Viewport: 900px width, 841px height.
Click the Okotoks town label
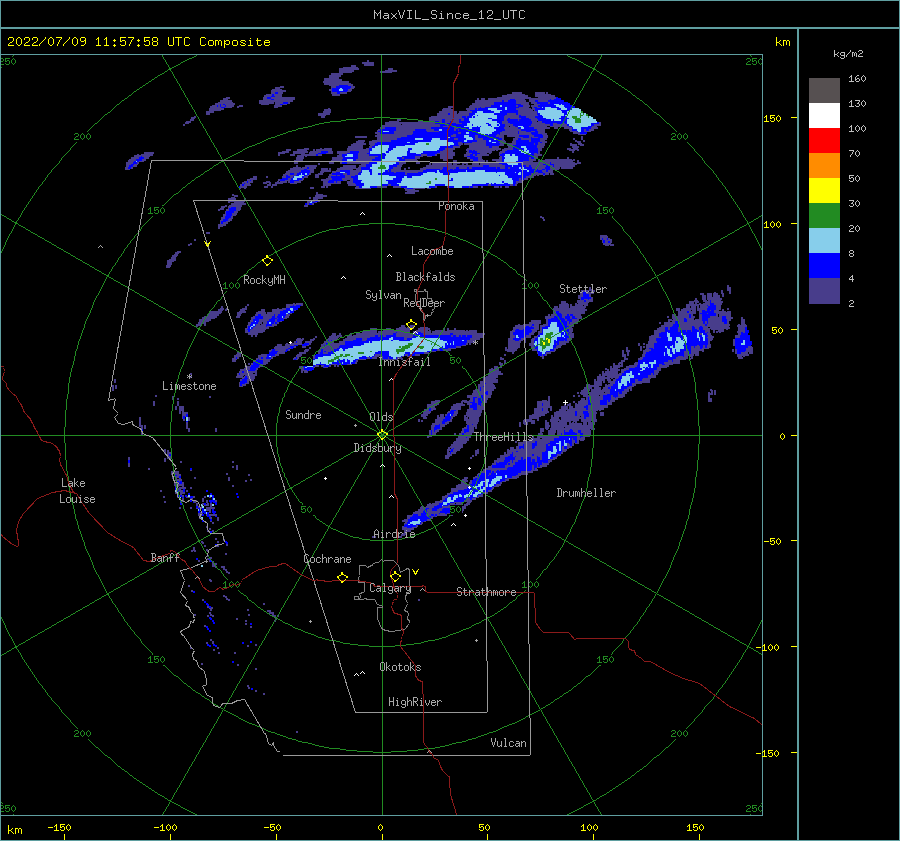400,667
